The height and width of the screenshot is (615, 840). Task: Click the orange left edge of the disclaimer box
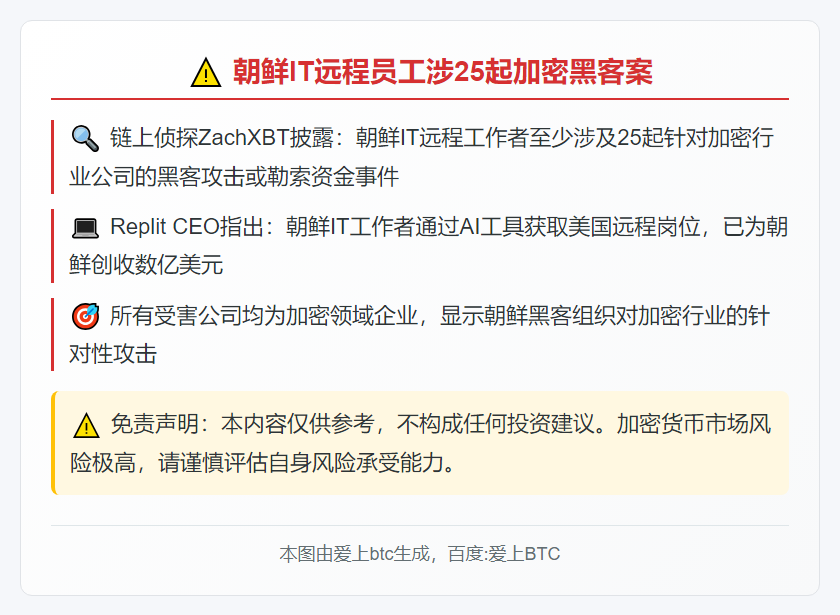pos(53,443)
